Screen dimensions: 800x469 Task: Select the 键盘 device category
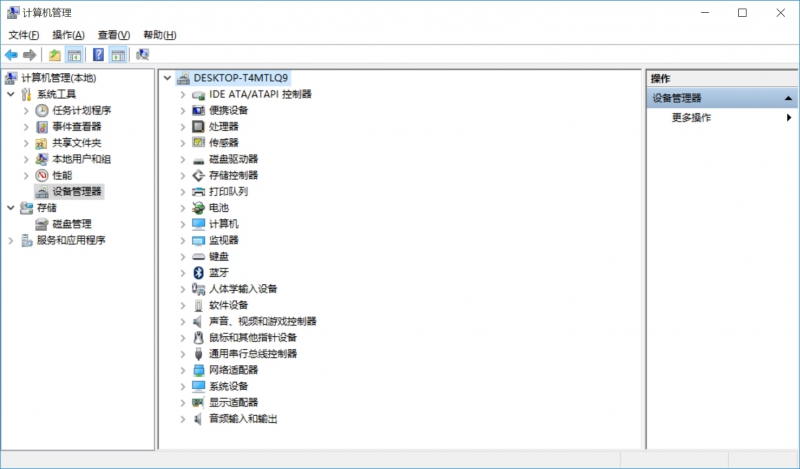coord(218,256)
